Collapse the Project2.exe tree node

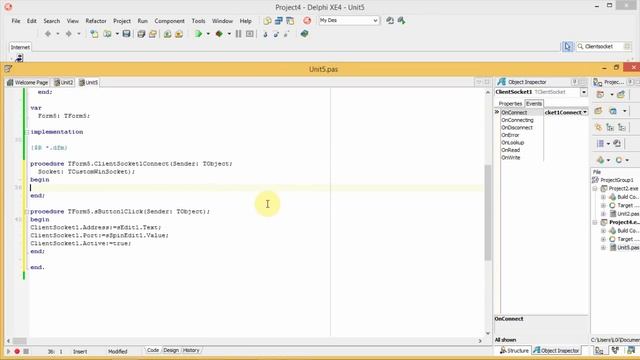coord(595,189)
